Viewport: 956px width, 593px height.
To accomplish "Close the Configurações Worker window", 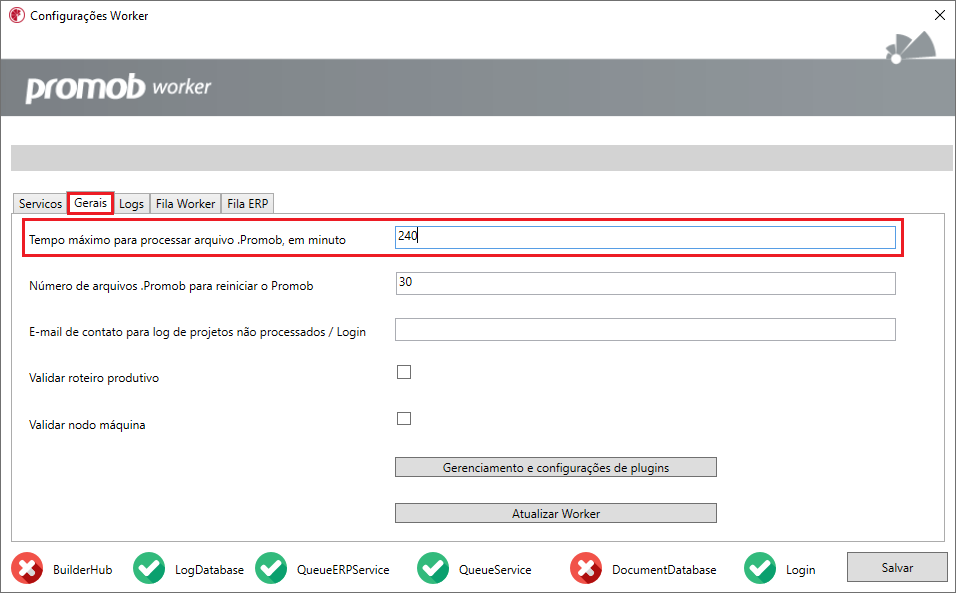I will click(940, 15).
